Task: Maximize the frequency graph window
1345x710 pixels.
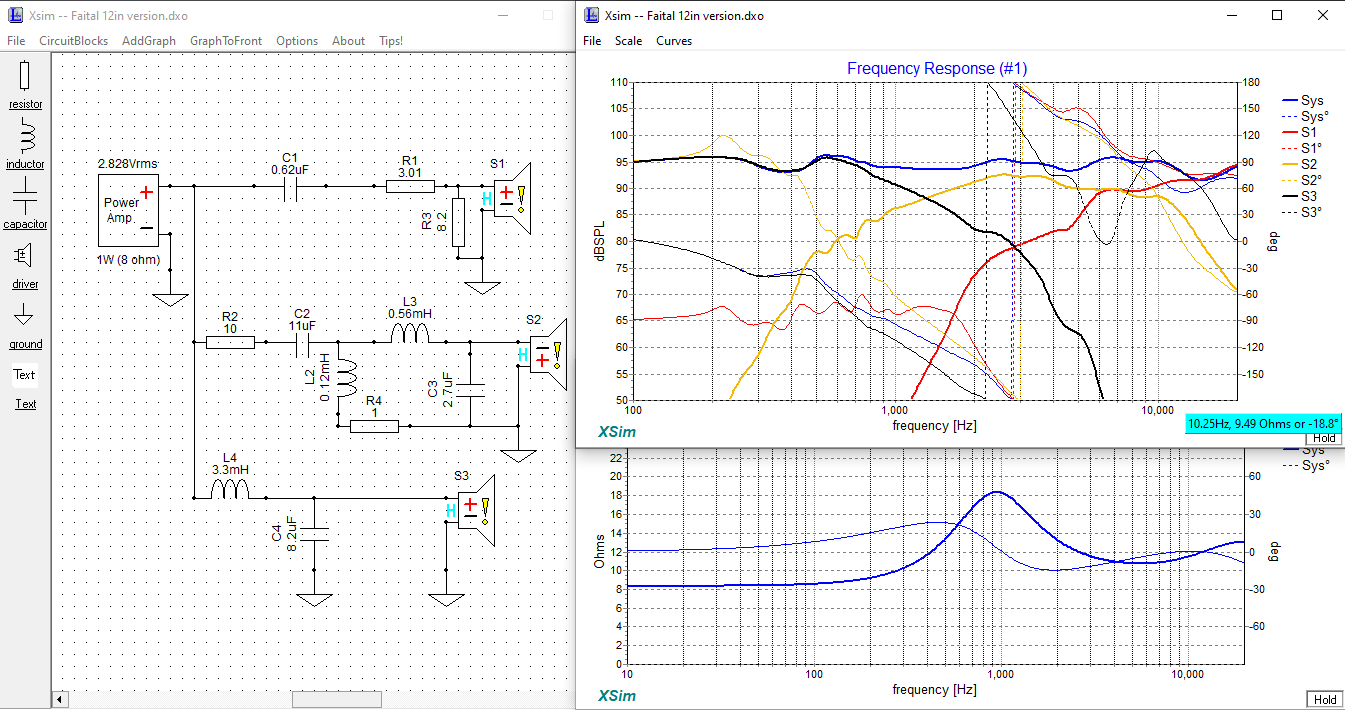Action: tap(1277, 15)
